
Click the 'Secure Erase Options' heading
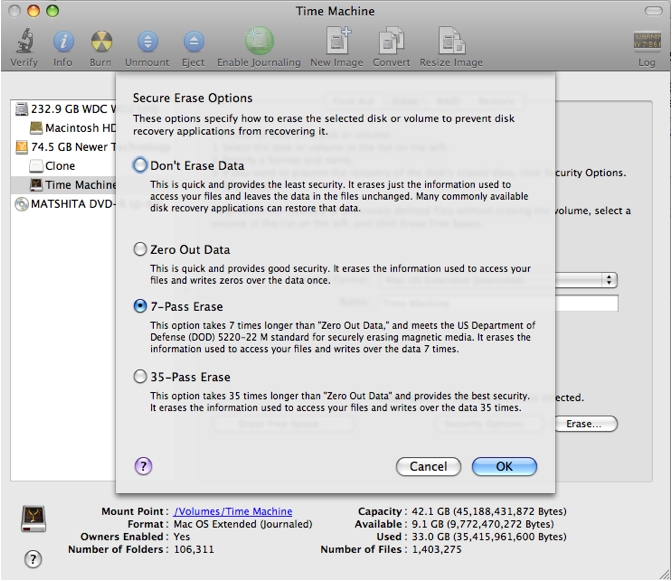tap(193, 98)
